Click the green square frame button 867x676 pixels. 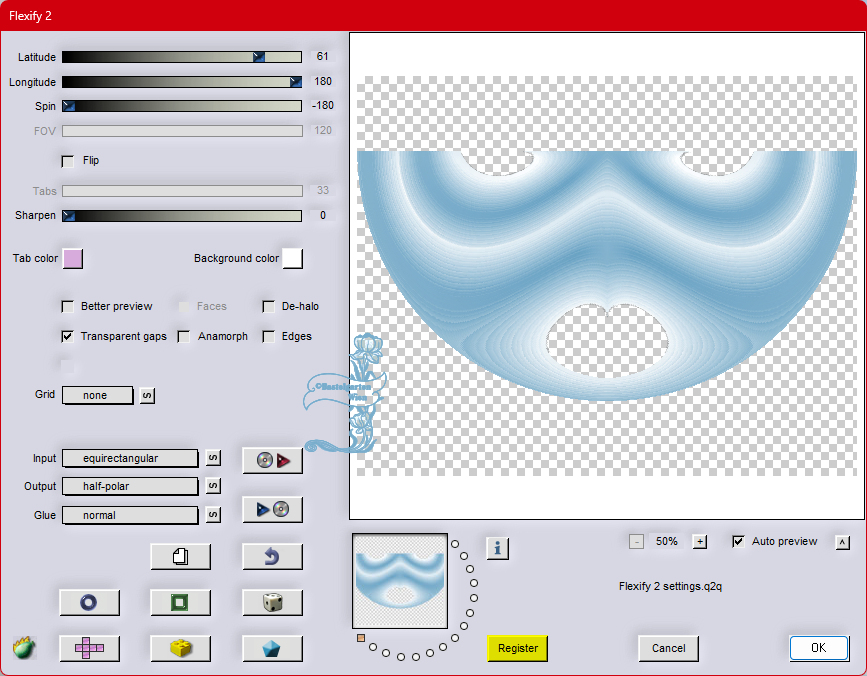180,602
